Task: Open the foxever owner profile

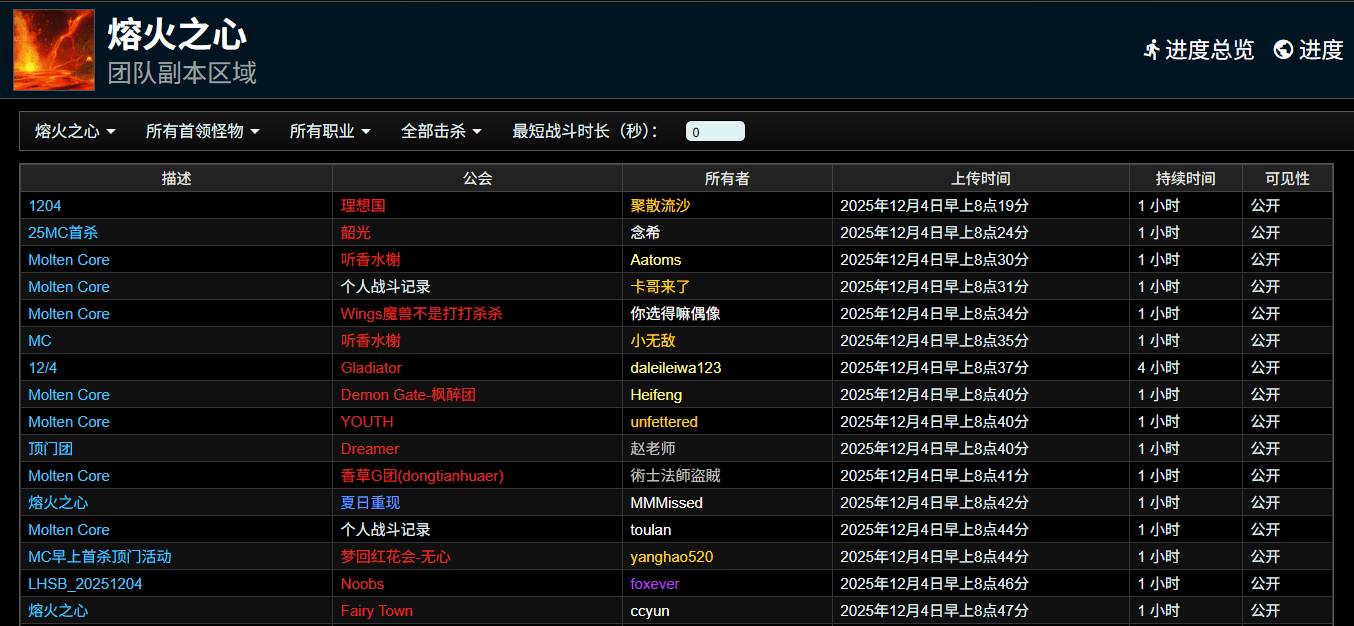Action: pyautogui.click(x=654, y=584)
